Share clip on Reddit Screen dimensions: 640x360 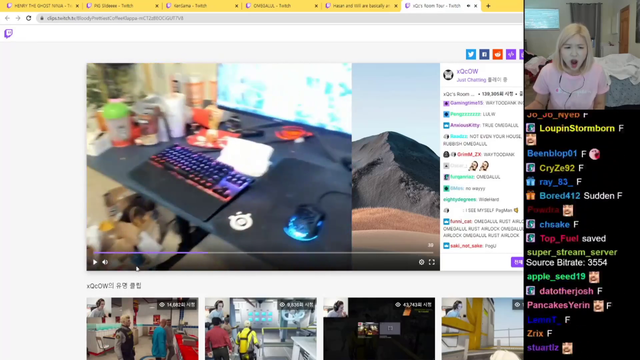click(498, 54)
